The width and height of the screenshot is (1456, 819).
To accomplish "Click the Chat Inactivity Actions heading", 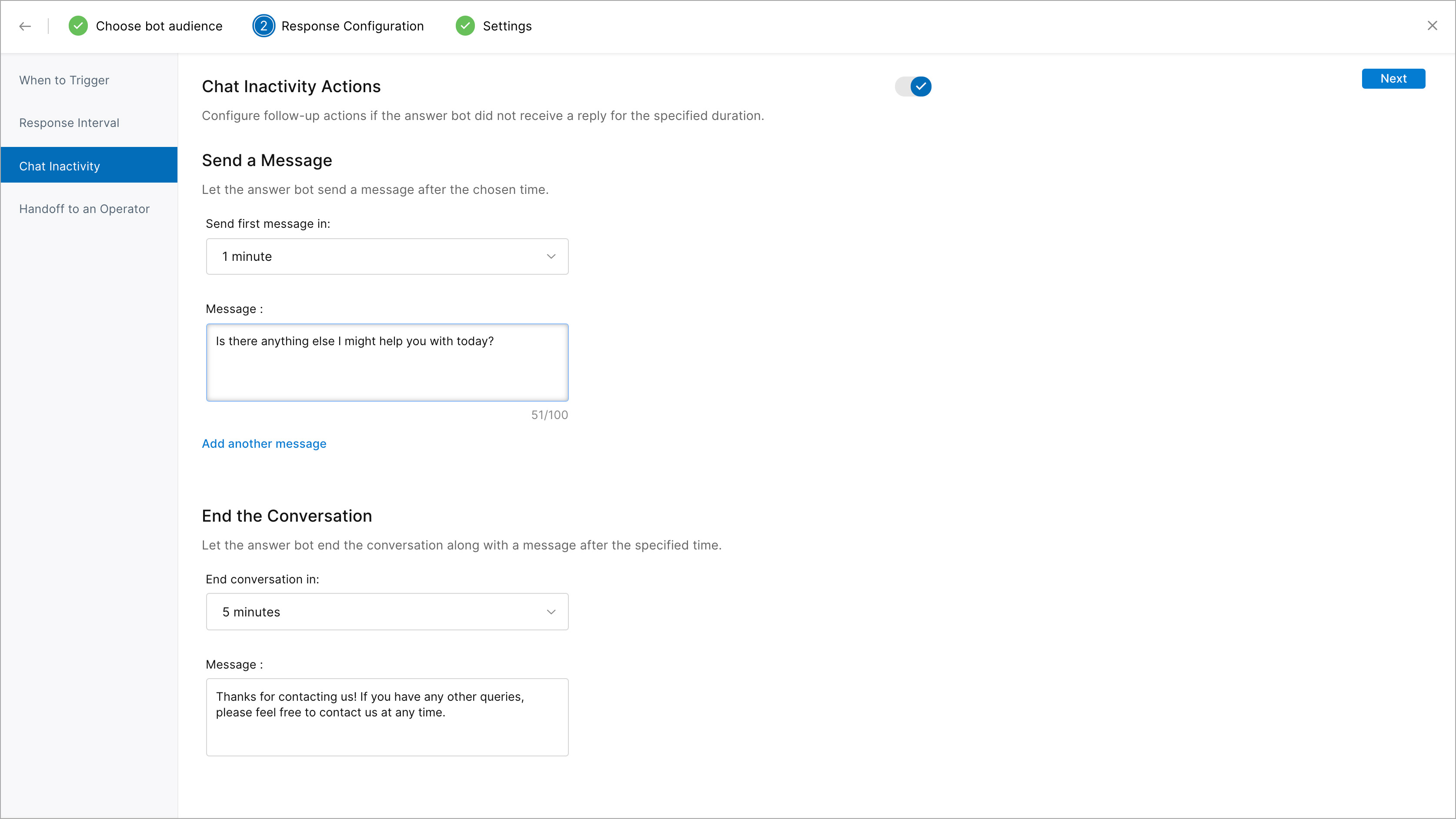I will coord(291,87).
